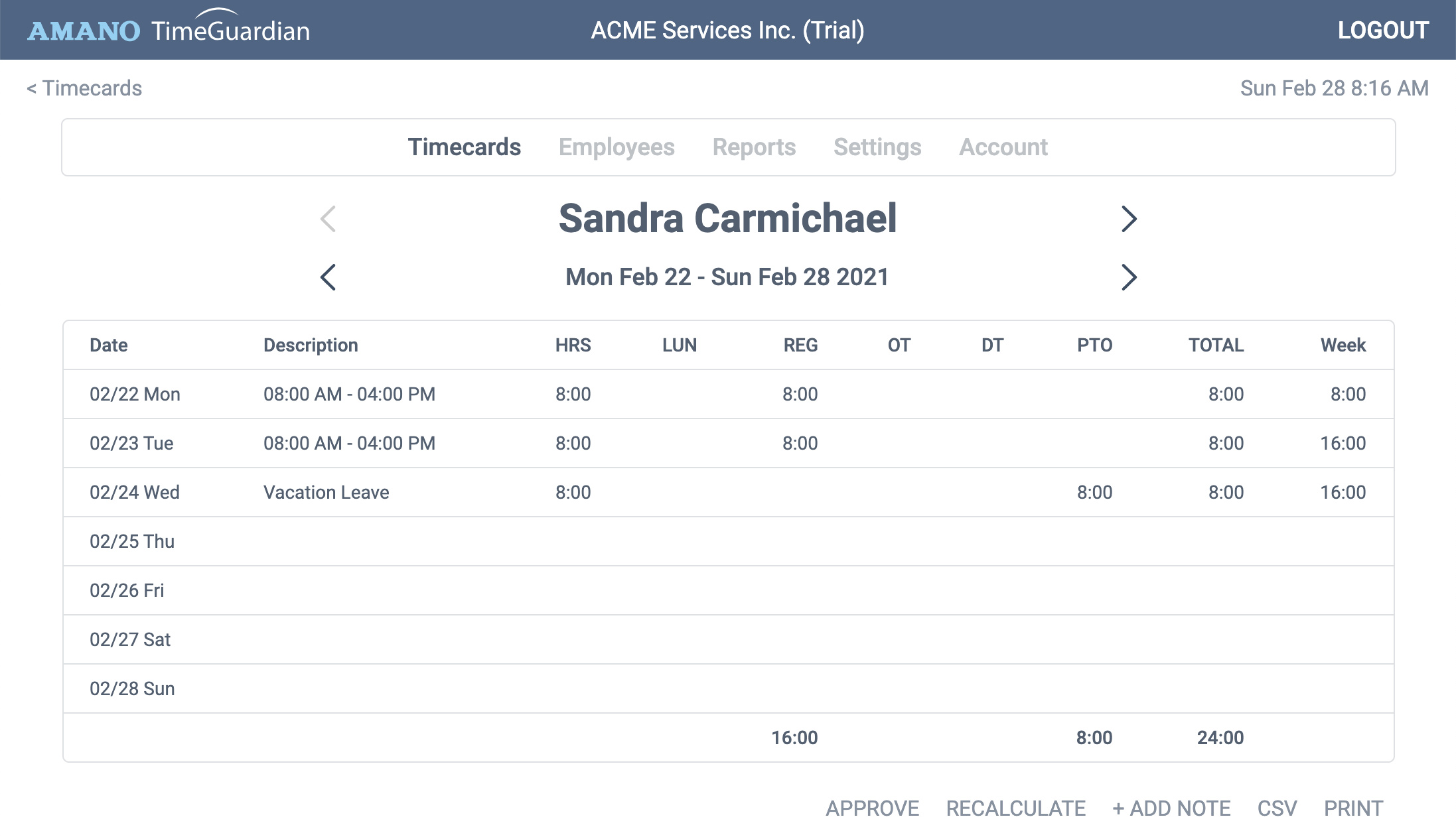
Task: Click the HRS column header
Action: 573,345
